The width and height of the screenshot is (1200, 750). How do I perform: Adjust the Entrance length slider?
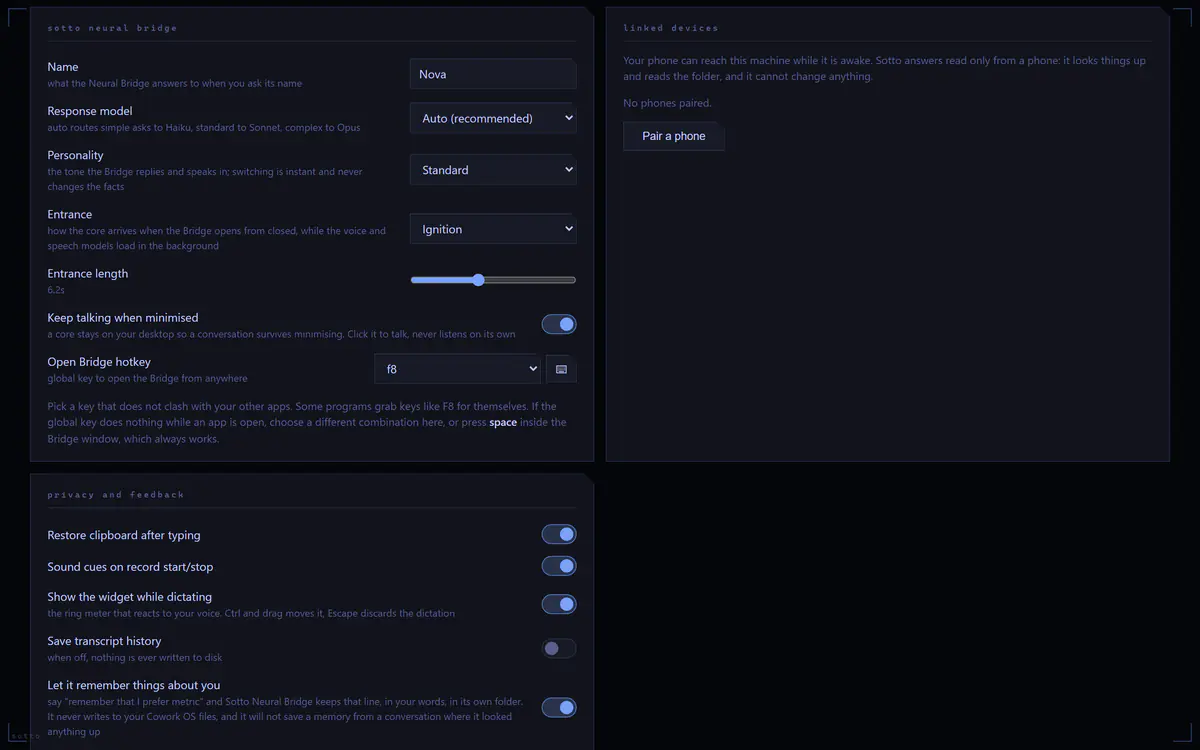pos(493,280)
